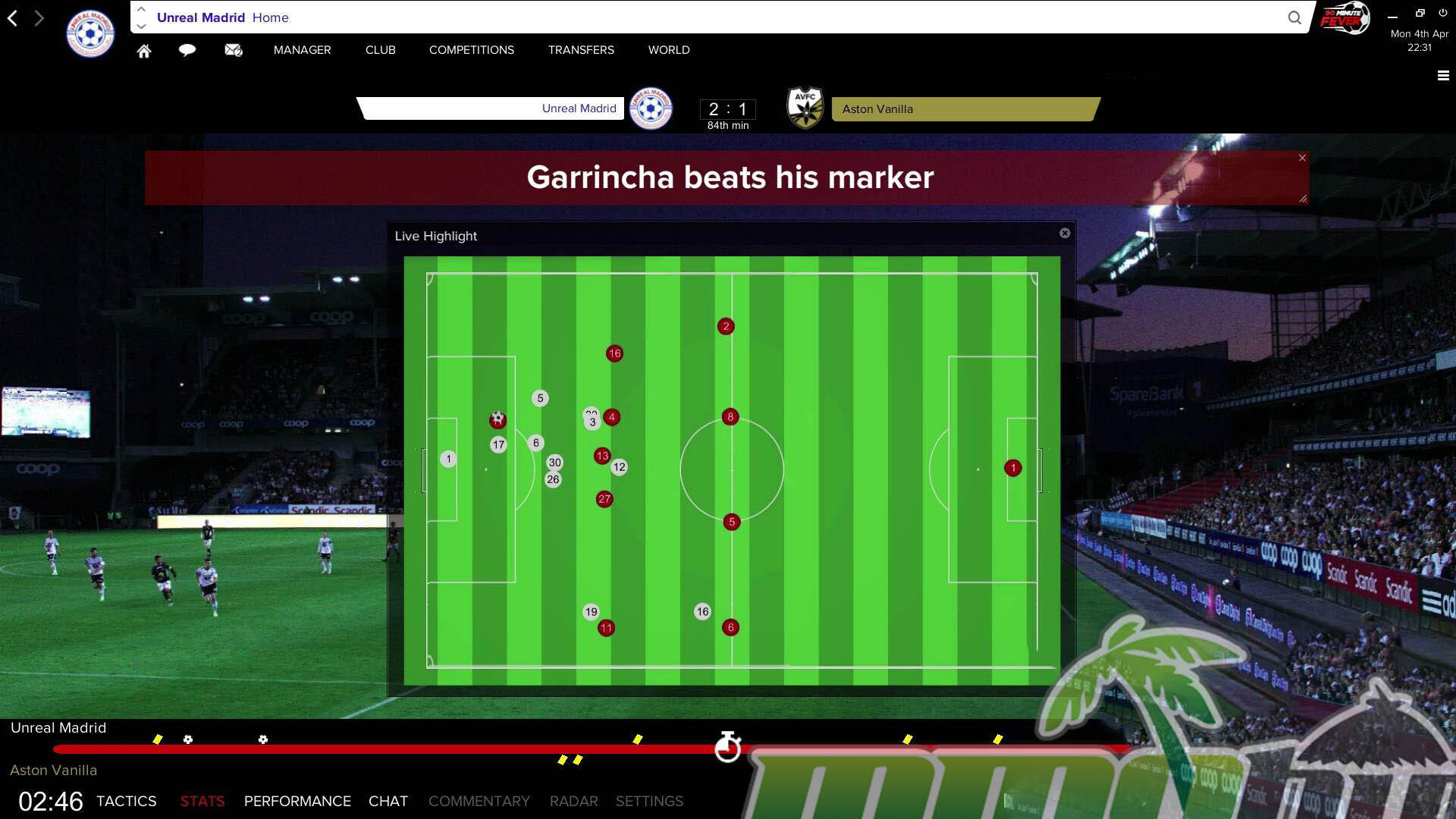Switch to the PERFORMANCE tab
This screenshot has height=819, width=1456.
[x=297, y=802]
